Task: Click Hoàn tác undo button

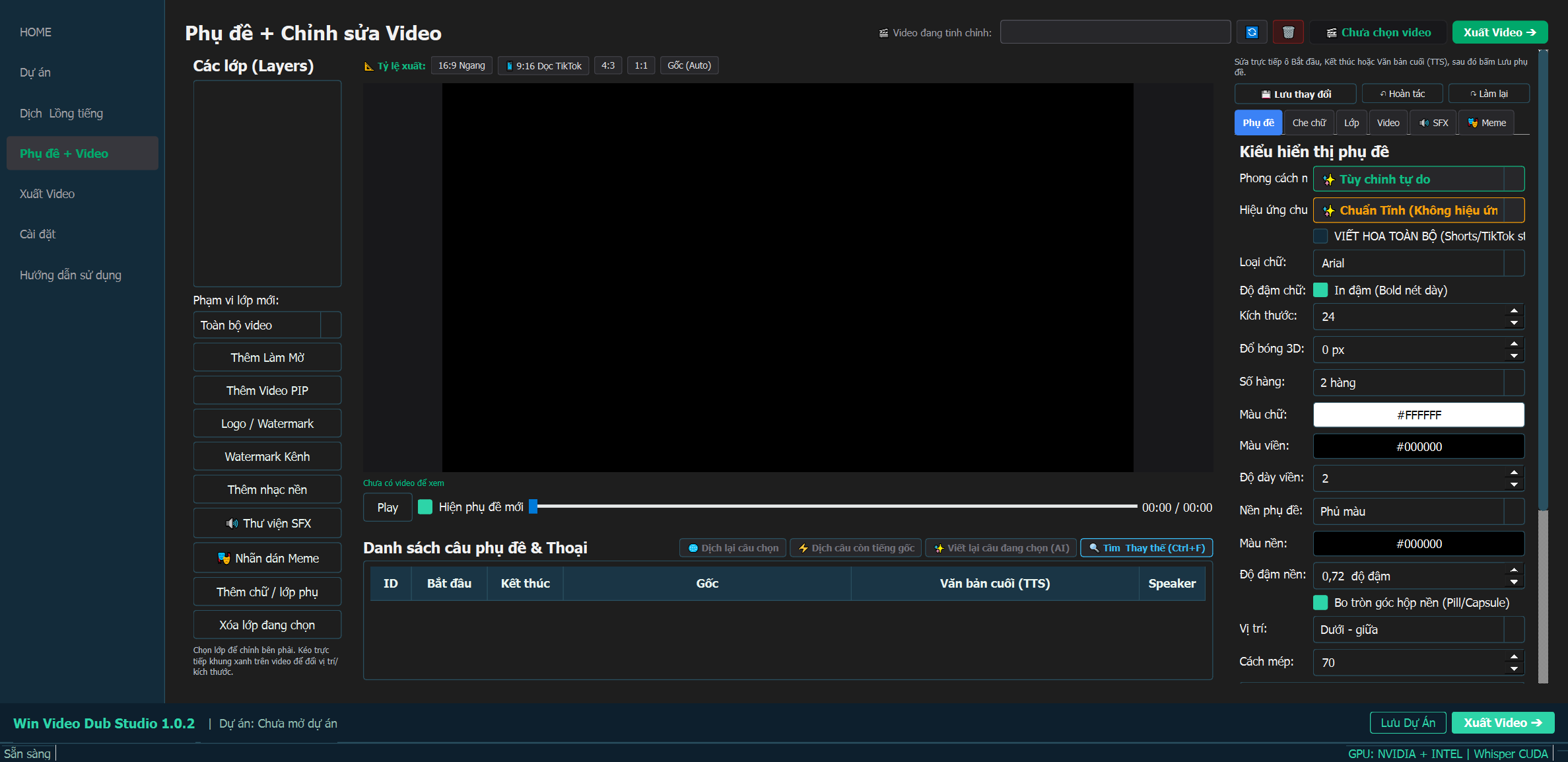Action: coord(1402,94)
